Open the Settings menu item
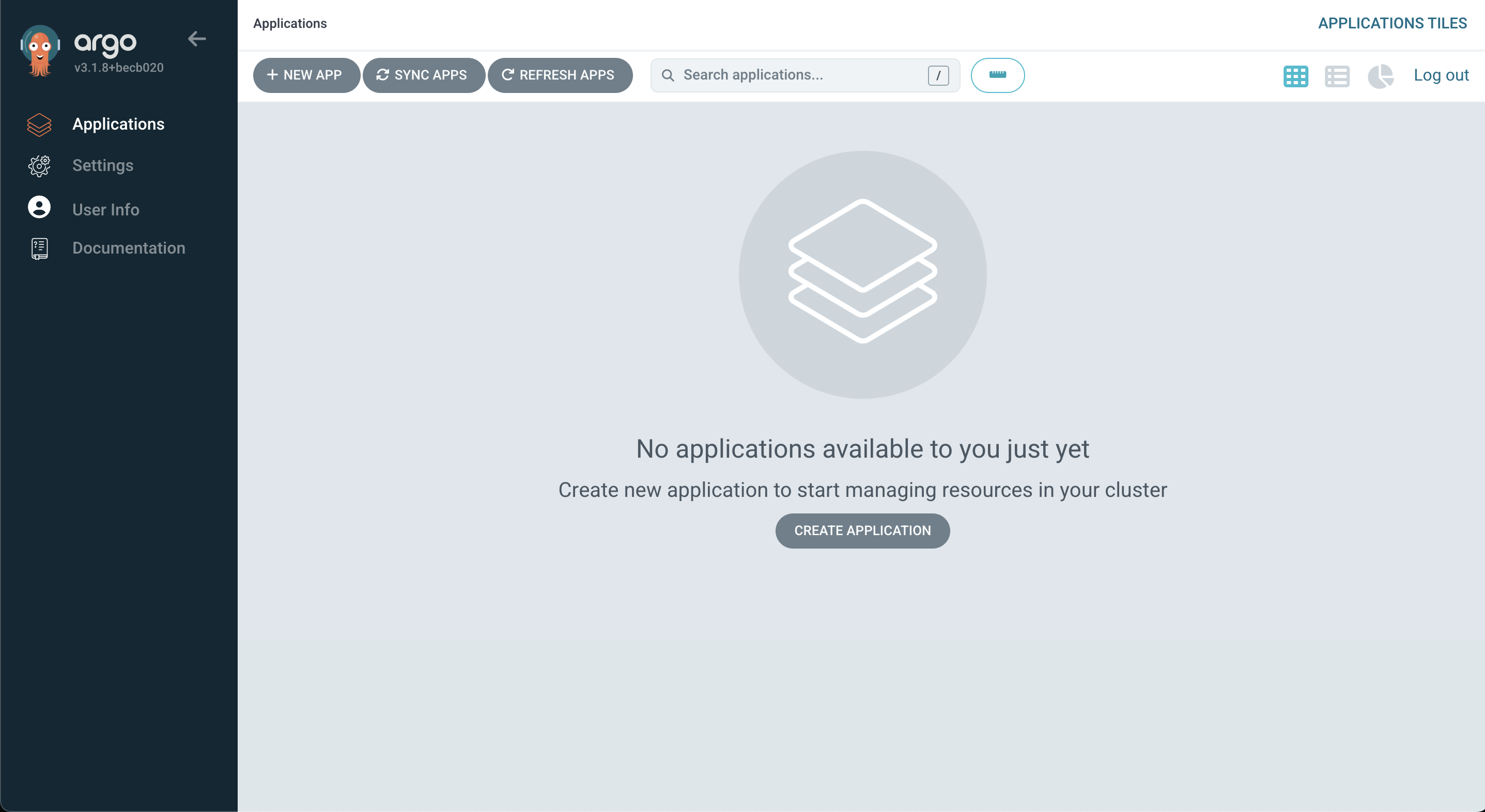 pos(103,165)
